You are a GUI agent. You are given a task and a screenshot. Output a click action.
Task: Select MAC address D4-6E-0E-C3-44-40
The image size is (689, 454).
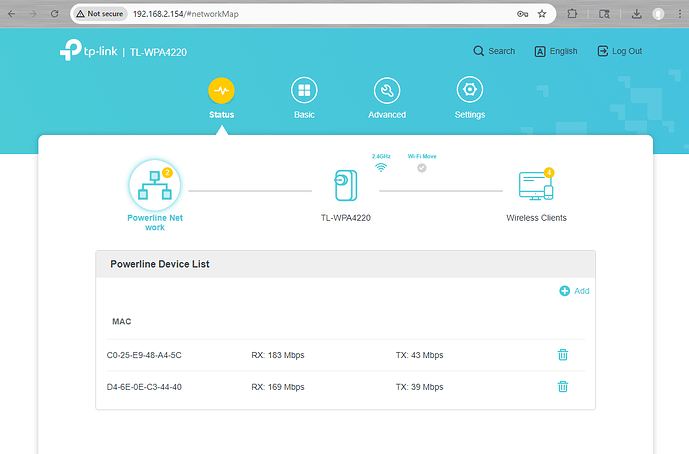(144, 387)
